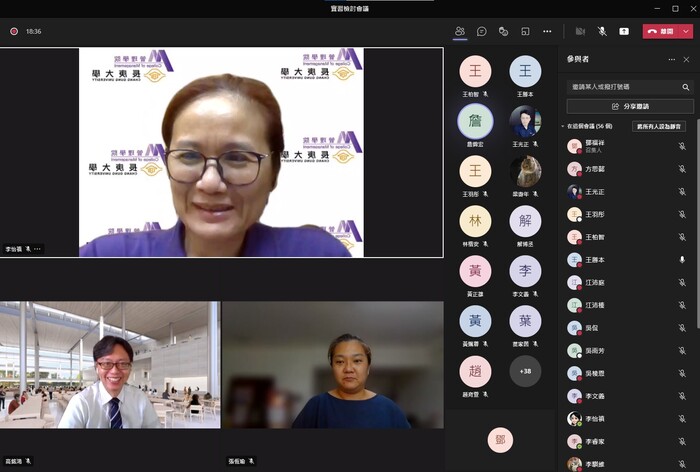
Task: Open the rooms icon in meeting toolbar
Action: [x=525, y=31]
